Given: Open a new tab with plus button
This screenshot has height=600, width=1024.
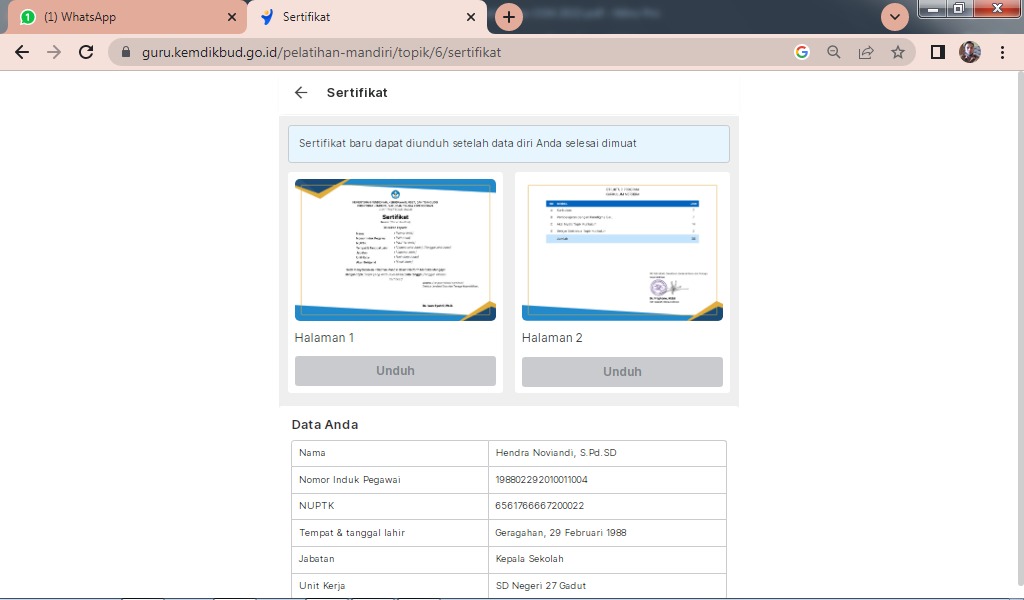Looking at the screenshot, I should pos(509,17).
